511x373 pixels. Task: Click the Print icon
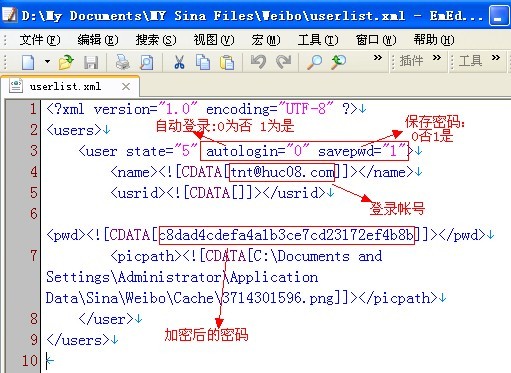tap(122, 62)
